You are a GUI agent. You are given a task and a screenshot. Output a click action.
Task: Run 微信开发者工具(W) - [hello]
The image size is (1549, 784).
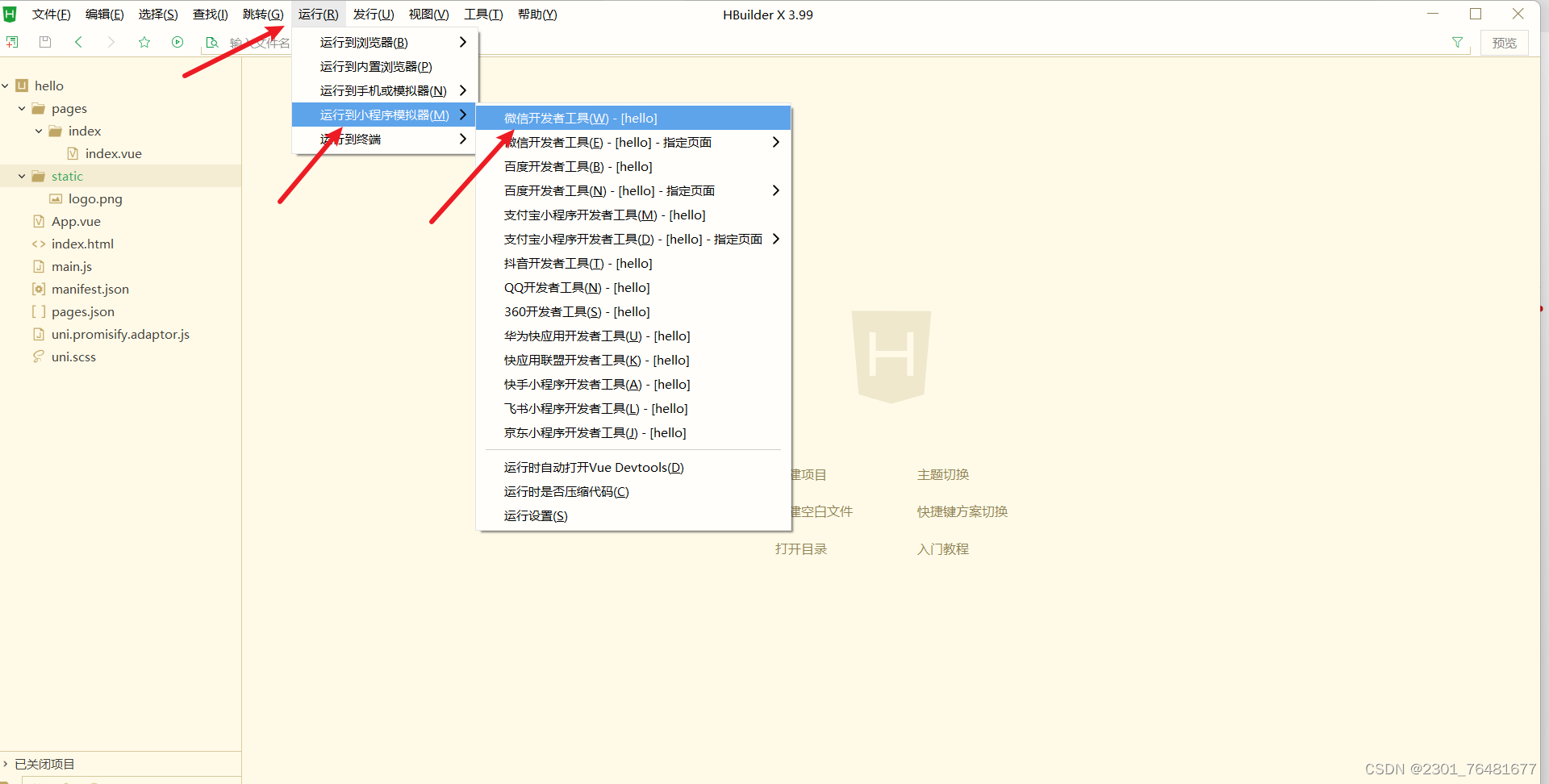[x=633, y=118]
